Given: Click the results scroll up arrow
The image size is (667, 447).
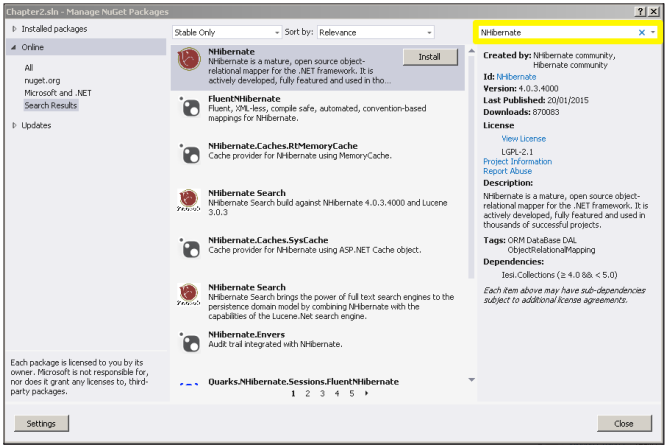Looking at the screenshot, I should tap(471, 51).
